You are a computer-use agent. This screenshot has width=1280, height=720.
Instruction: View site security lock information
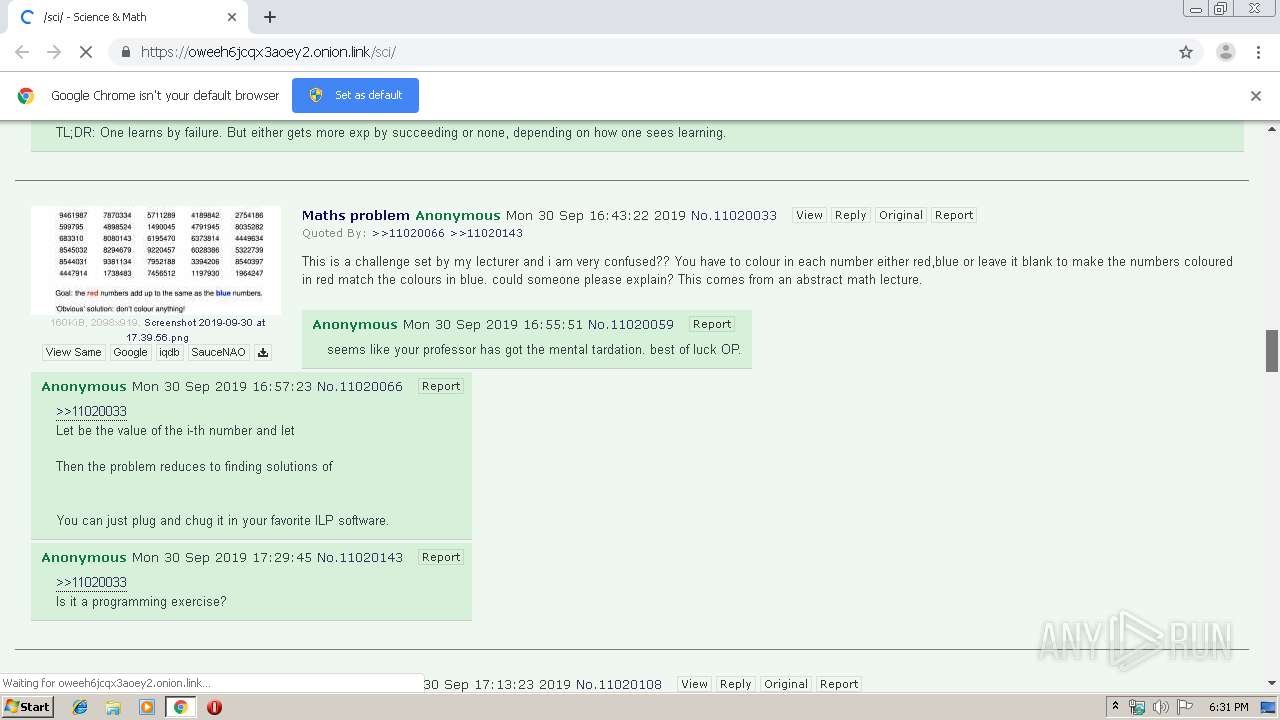[x=125, y=52]
